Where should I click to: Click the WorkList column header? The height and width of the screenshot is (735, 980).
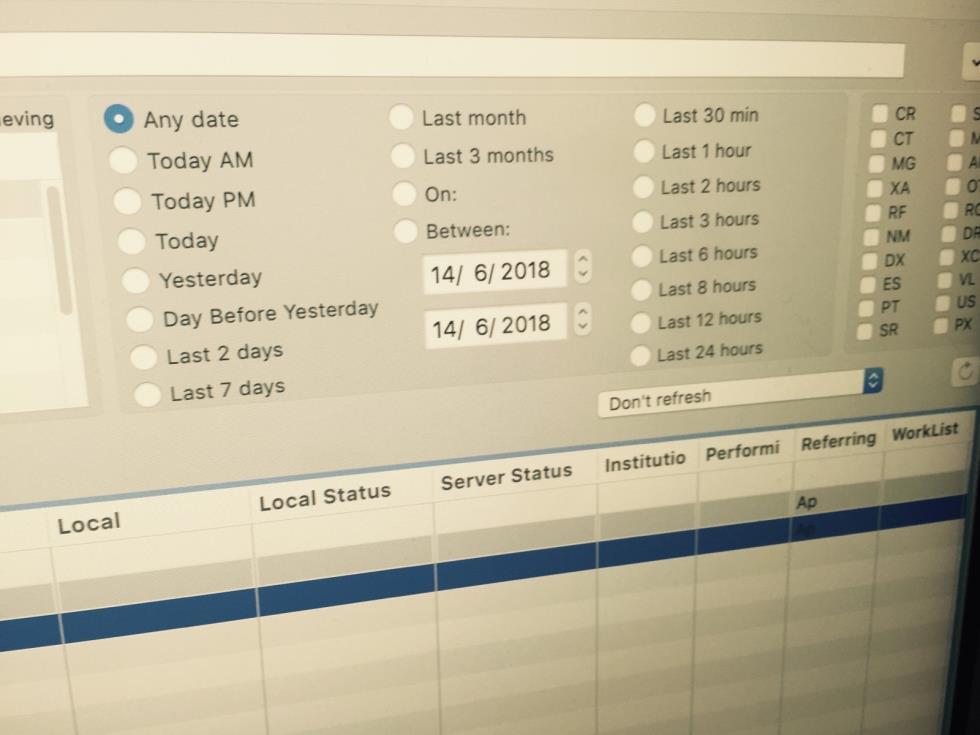[924, 432]
